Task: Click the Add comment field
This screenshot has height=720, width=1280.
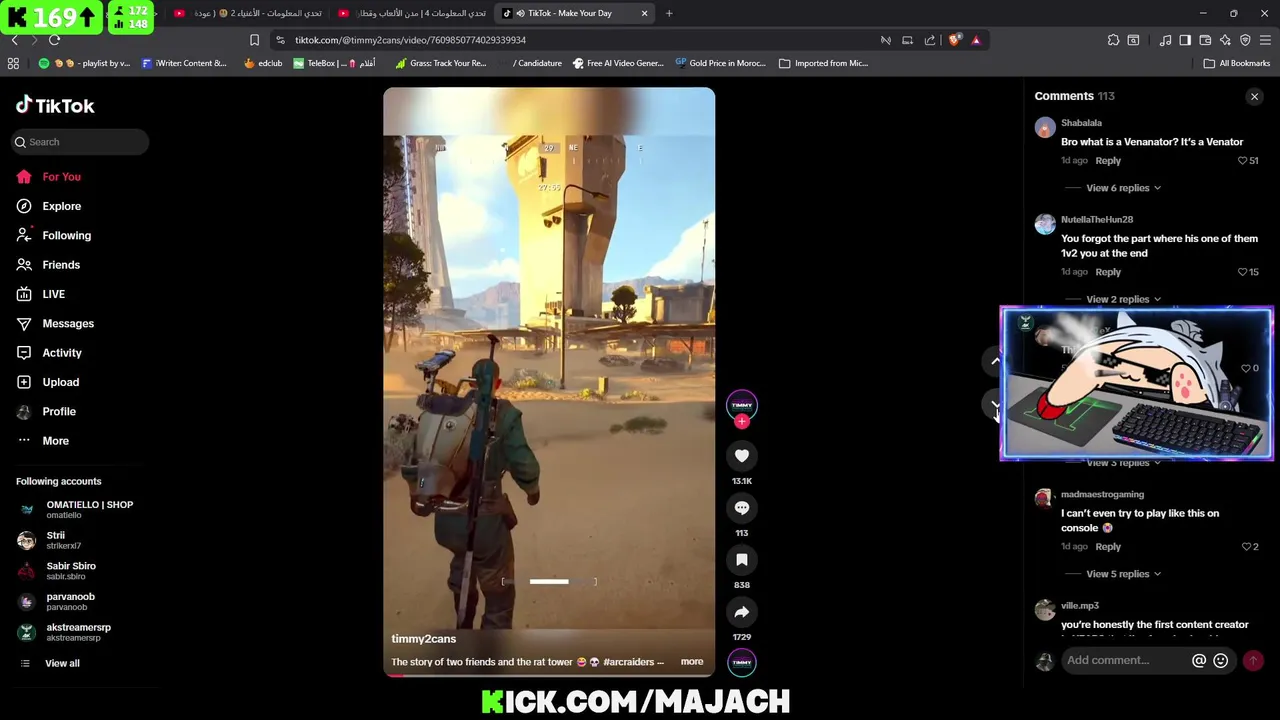Action: 1126,660
